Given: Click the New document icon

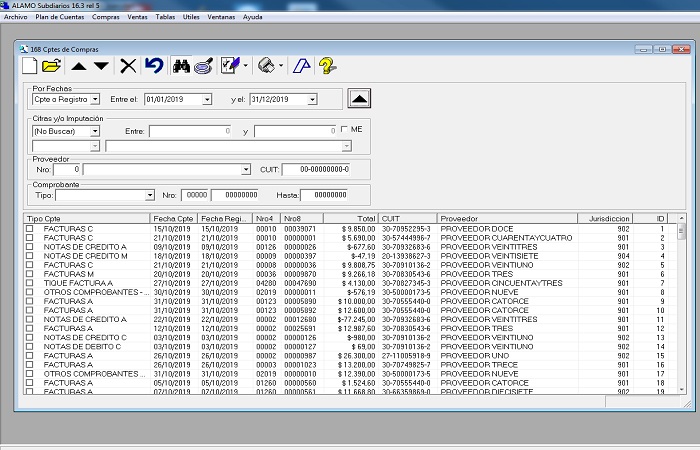Looking at the screenshot, I should [x=29, y=66].
